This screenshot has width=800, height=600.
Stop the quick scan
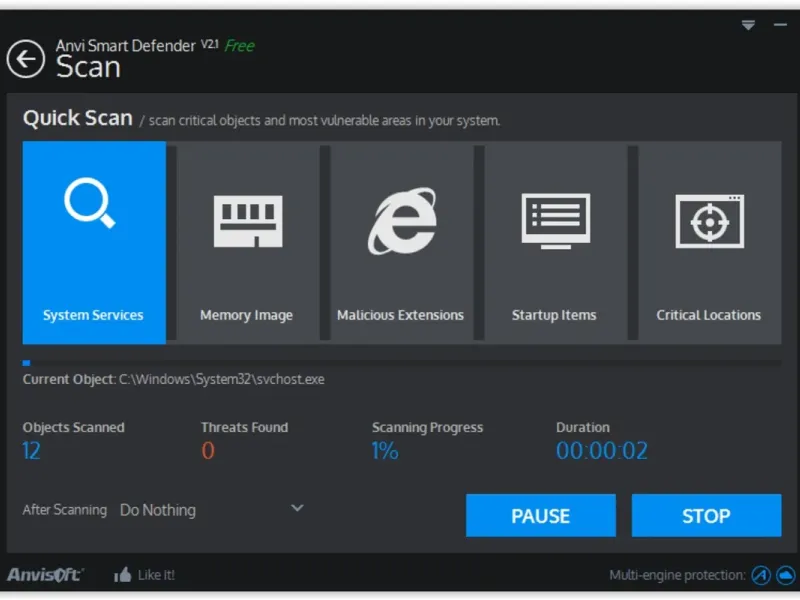[x=706, y=515]
